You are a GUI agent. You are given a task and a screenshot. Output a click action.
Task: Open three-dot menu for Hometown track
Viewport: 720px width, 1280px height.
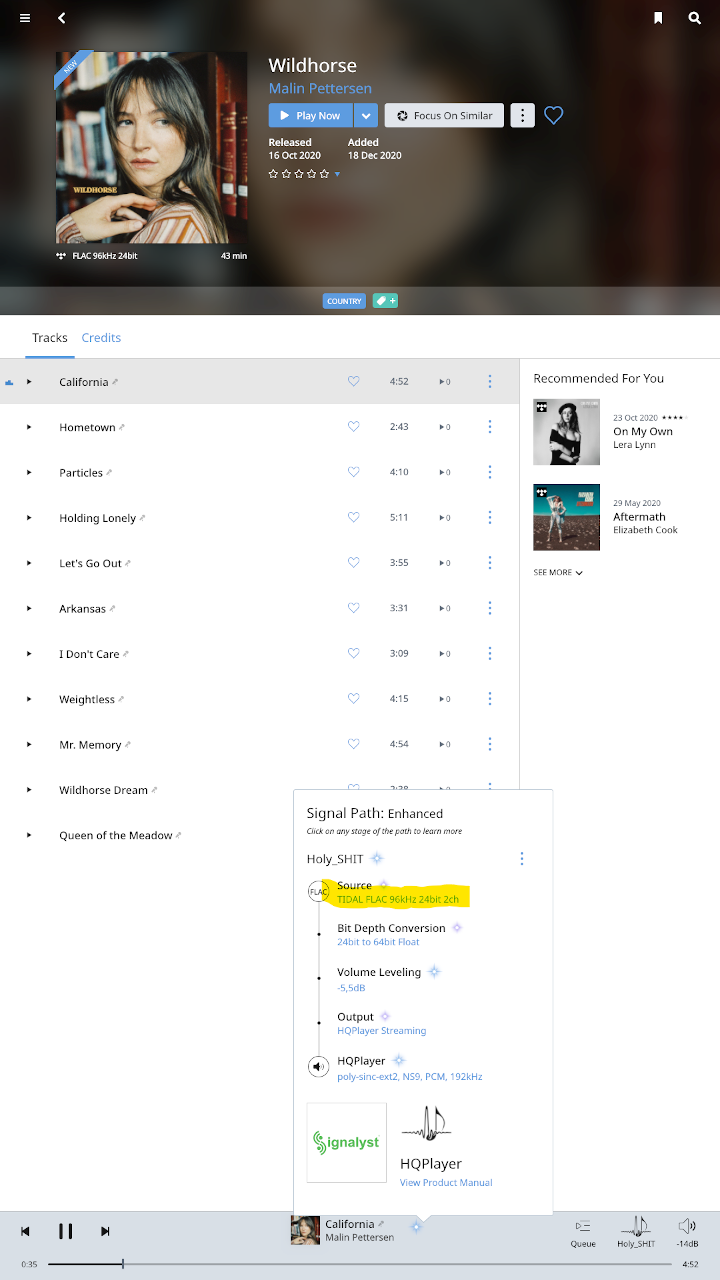coord(490,427)
